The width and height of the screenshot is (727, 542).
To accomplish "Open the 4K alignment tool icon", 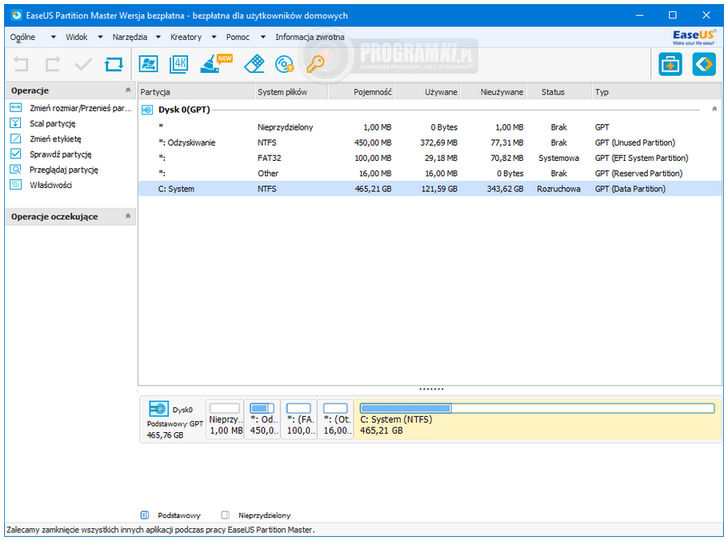I will (179, 64).
